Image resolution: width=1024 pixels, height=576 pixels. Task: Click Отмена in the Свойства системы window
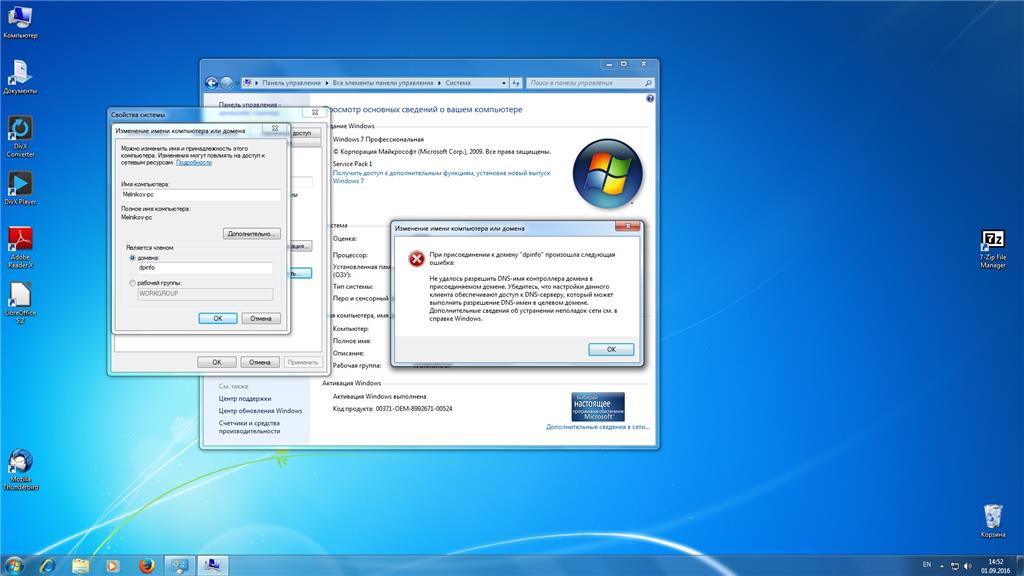(259, 362)
